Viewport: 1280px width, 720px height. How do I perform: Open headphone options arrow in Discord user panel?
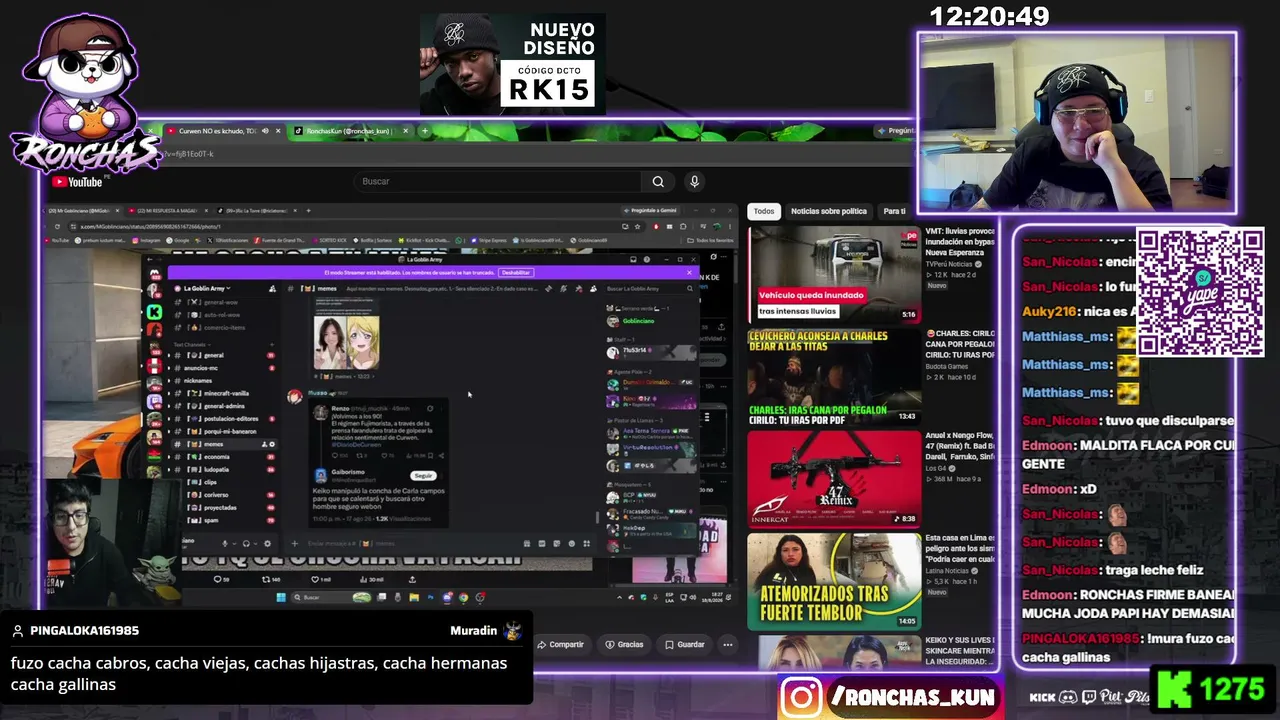click(255, 544)
